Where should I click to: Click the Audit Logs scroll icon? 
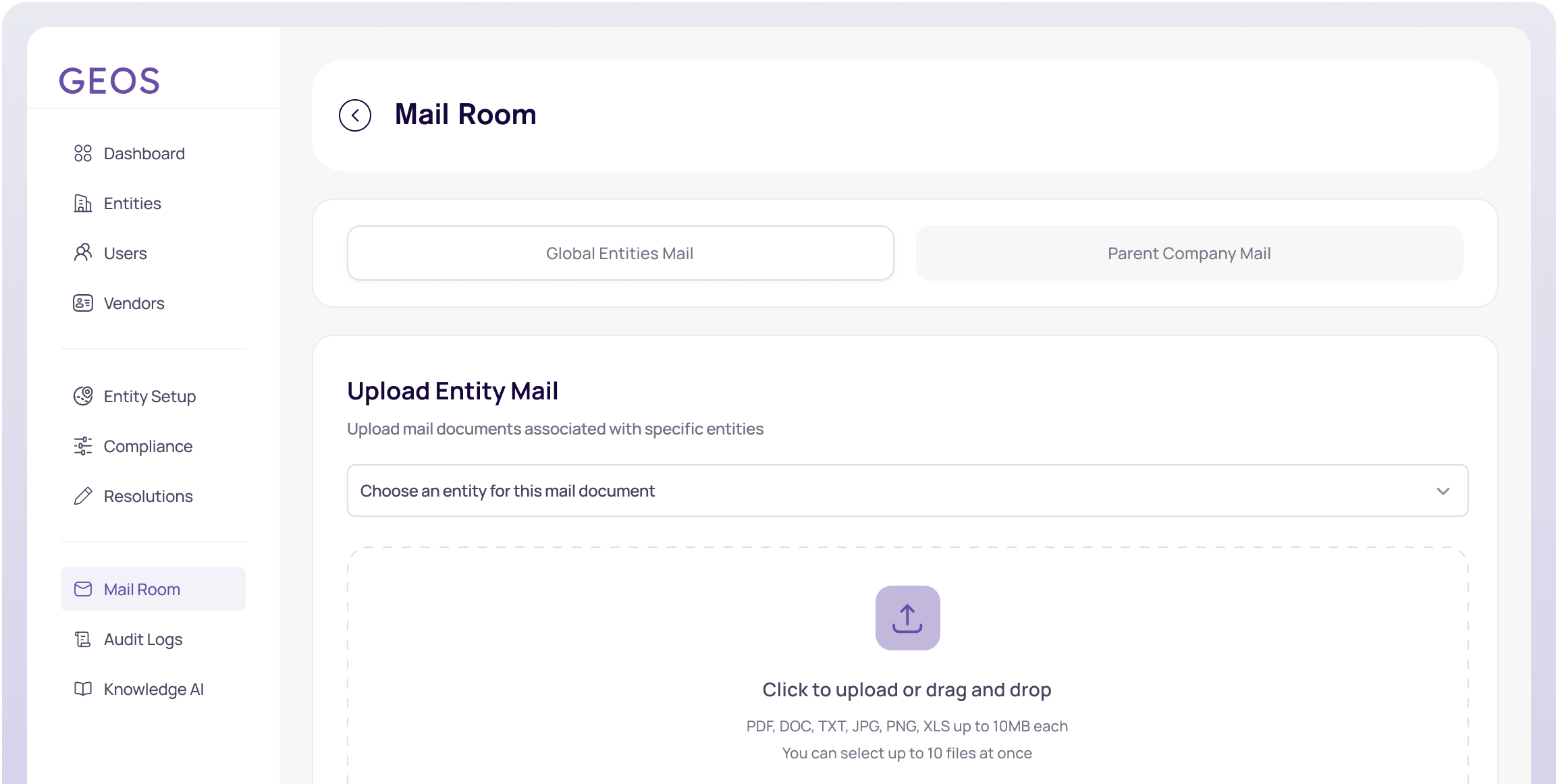[x=83, y=640]
